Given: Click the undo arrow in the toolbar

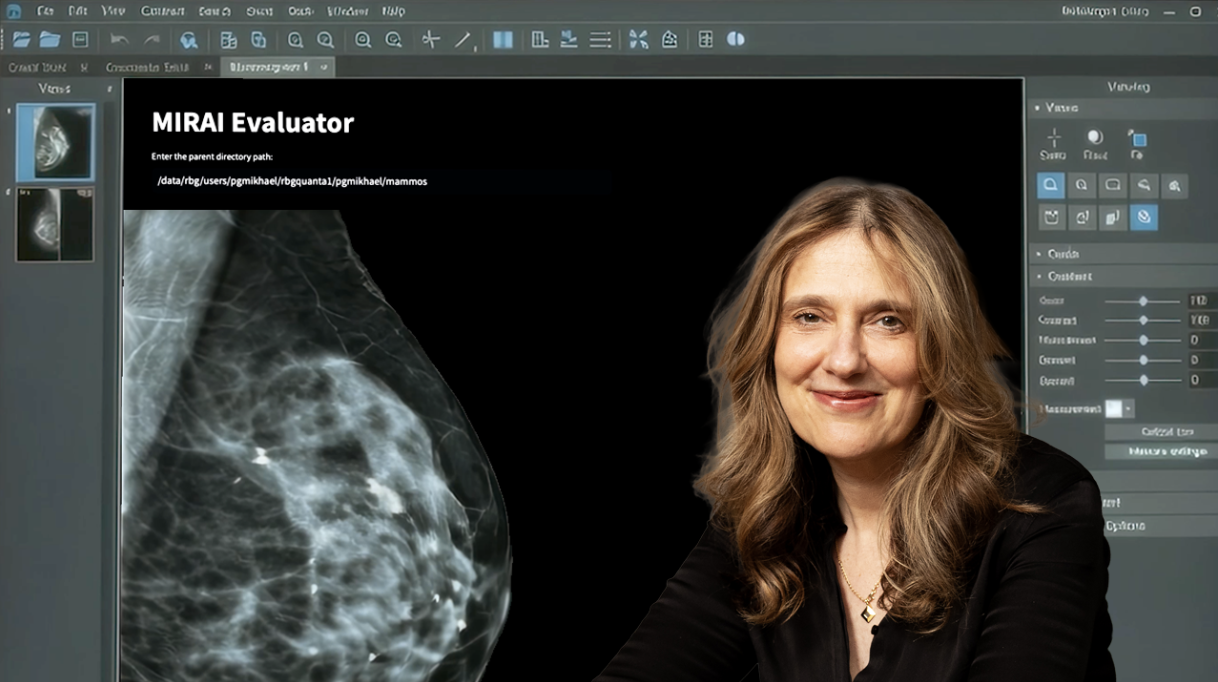Looking at the screenshot, I should 119,40.
